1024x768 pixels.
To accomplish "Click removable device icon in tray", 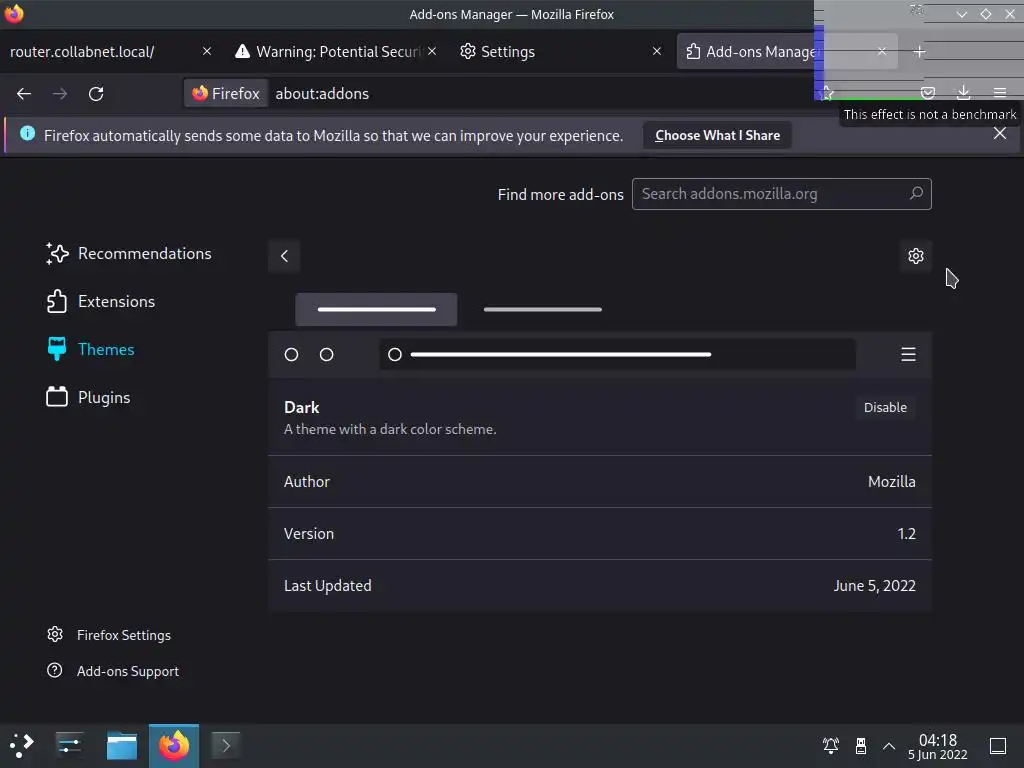I will coord(861,745).
